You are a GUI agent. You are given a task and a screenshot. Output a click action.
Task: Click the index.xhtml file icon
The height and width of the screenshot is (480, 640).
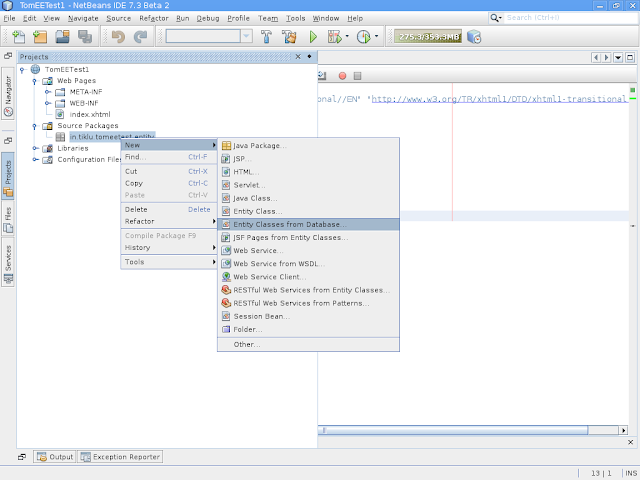60,114
